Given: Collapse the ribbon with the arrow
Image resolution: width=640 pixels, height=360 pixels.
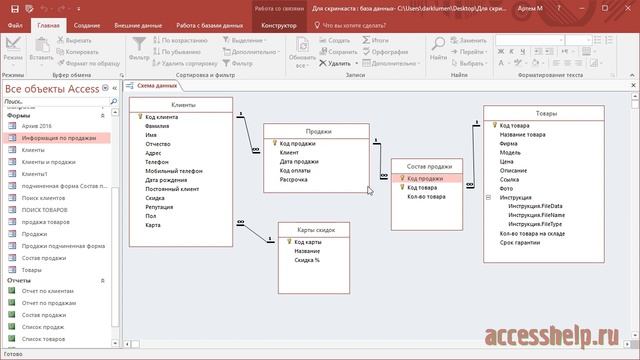Looking at the screenshot, I should tap(632, 75).
